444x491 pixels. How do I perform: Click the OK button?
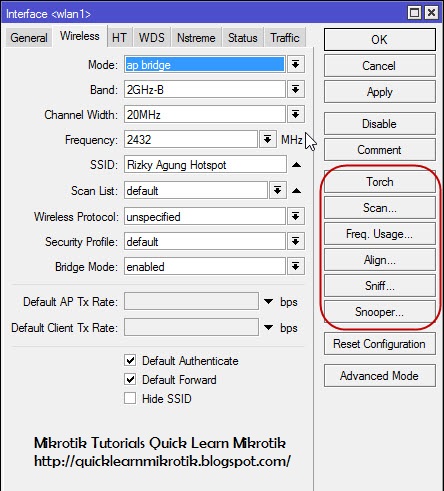point(380,40)
